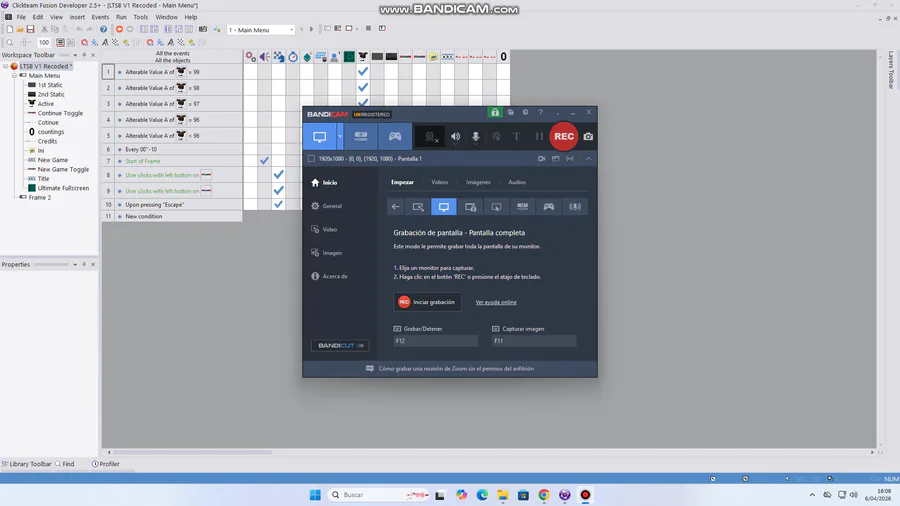Image resolution: width=900 pixels, height=506 pixels.
Task: Toggle Bandicam webcam overlay icon
Action: [430, 137]
